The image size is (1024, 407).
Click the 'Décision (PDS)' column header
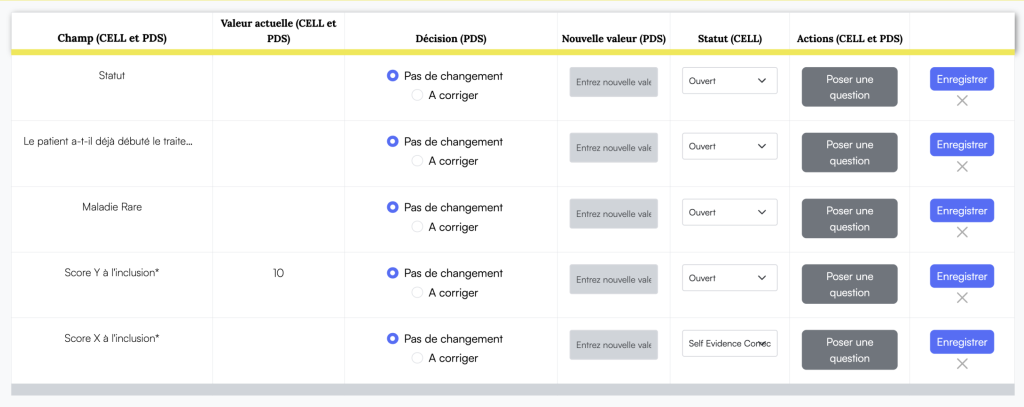click(x=451, y=39)
